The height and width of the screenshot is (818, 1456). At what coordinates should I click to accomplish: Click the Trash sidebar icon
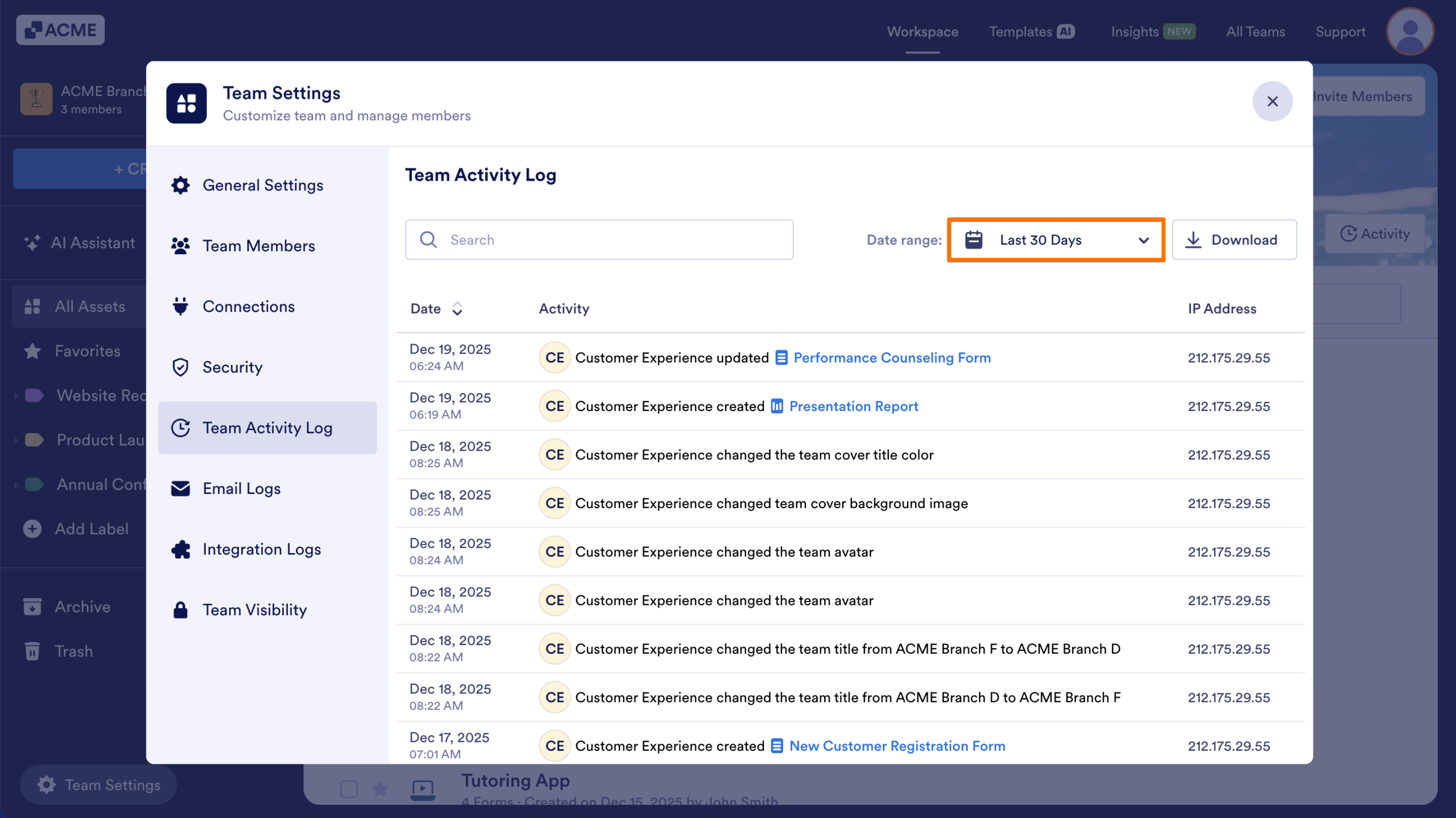pos(32,651)
